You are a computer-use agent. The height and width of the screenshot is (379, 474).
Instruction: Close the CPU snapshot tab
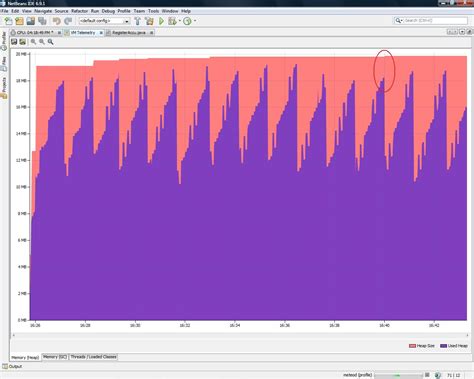(59, 33)
